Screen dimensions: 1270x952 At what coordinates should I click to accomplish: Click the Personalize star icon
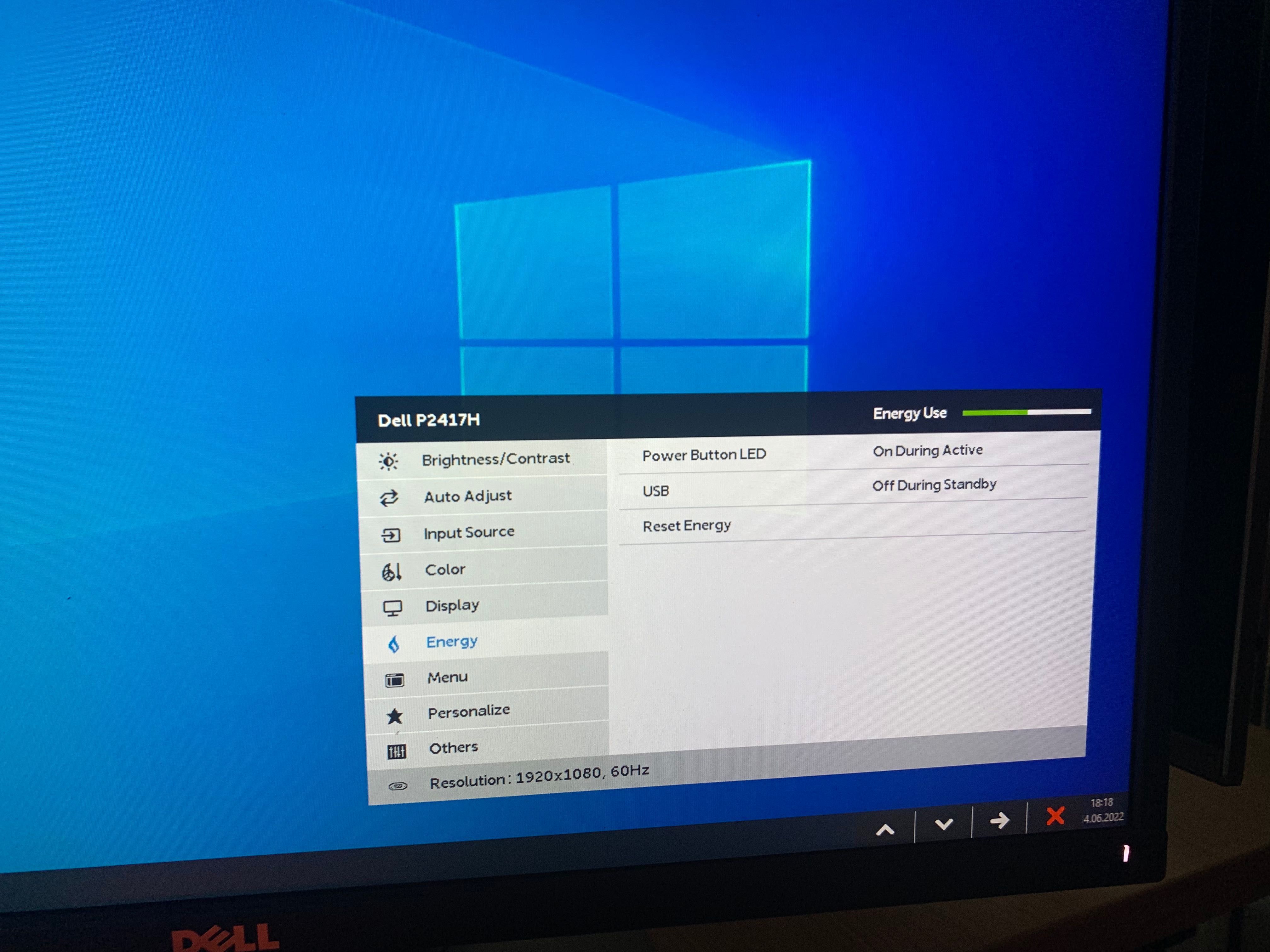(395, 716)
